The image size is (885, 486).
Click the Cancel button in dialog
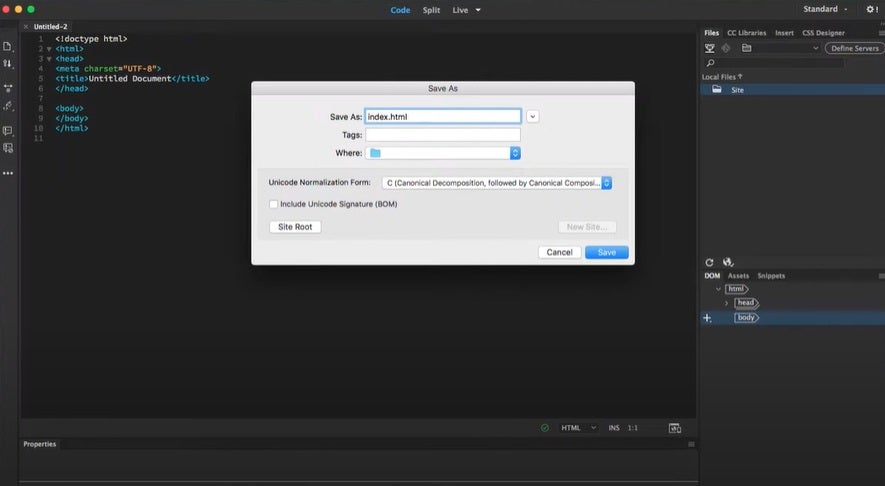[x=559, y=252]
